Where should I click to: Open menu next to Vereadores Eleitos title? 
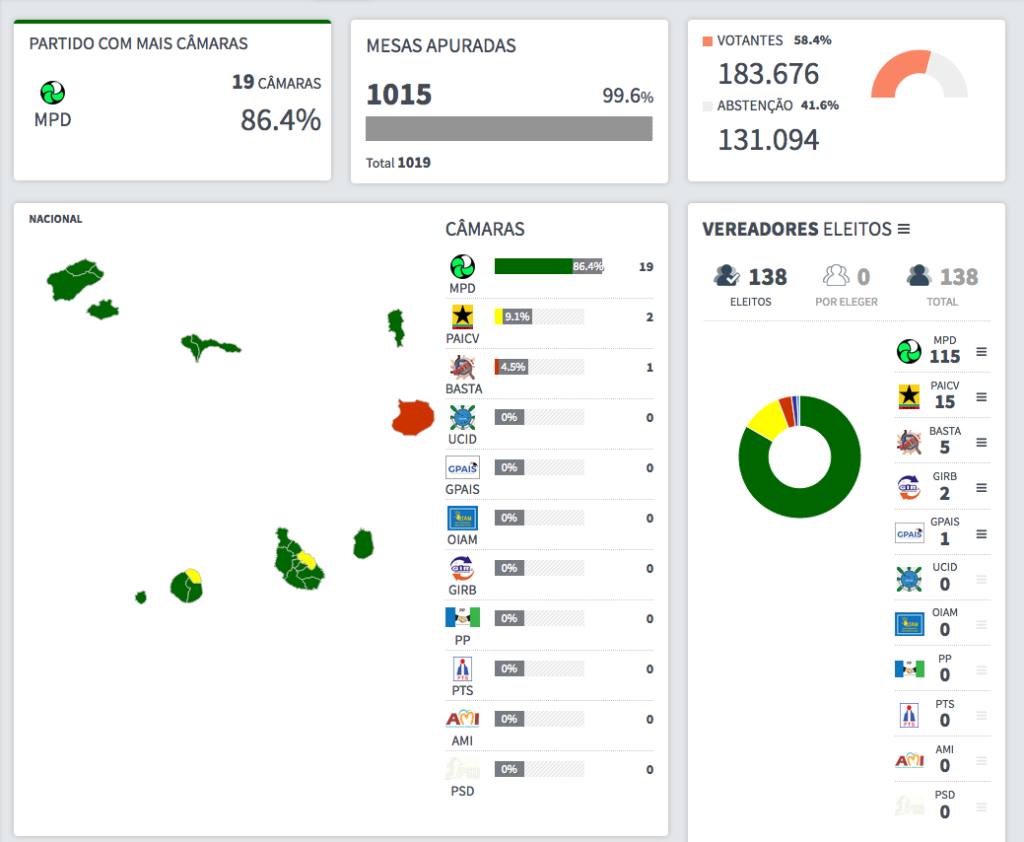904,229
